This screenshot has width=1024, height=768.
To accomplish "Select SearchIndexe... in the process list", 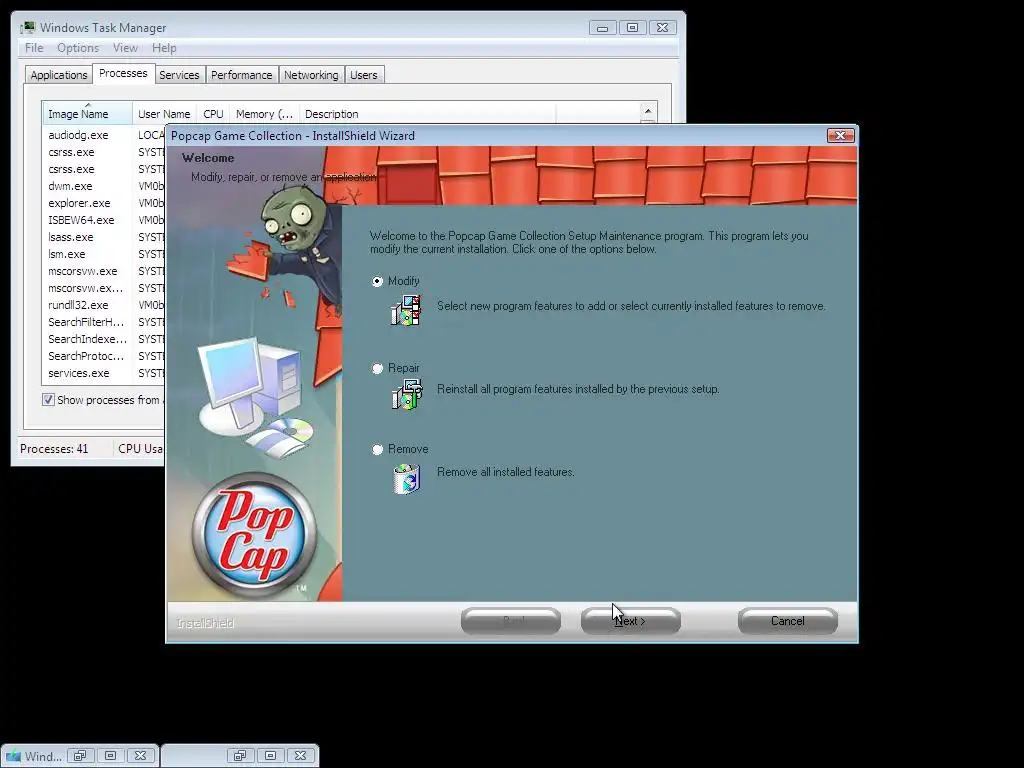I will coord(87,339).
